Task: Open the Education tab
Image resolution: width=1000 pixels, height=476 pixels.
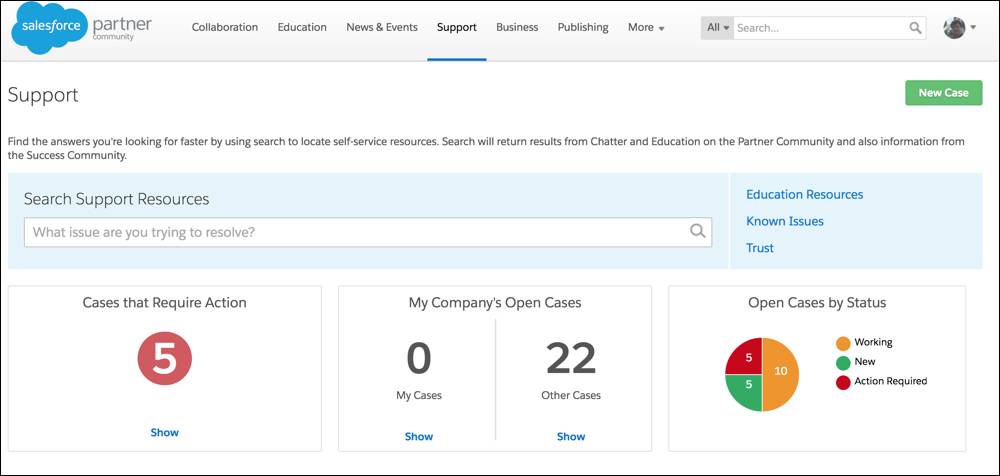Action: tap(302, 27)
